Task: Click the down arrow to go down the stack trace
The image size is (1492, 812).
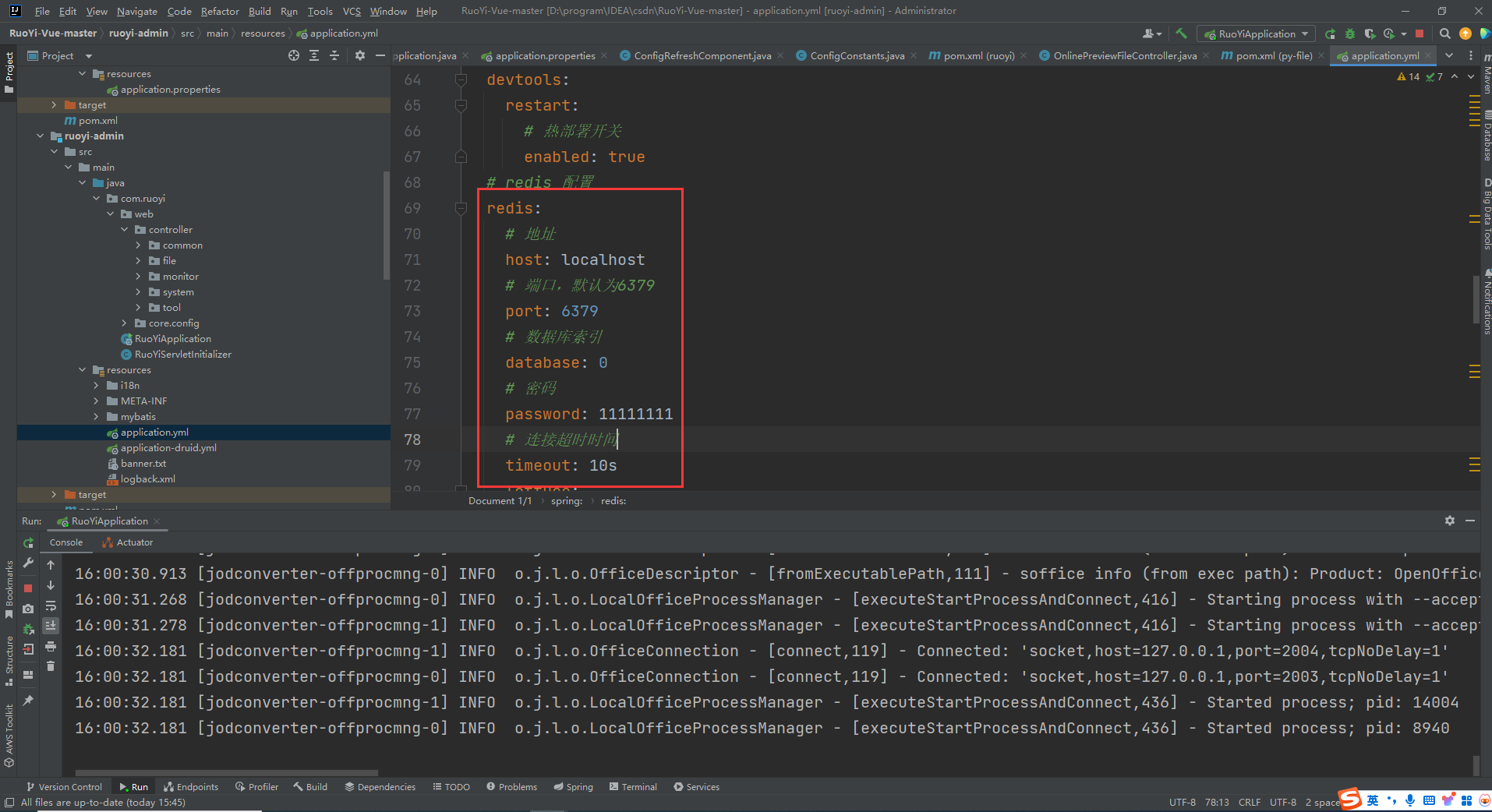Action: click(51, 585)
